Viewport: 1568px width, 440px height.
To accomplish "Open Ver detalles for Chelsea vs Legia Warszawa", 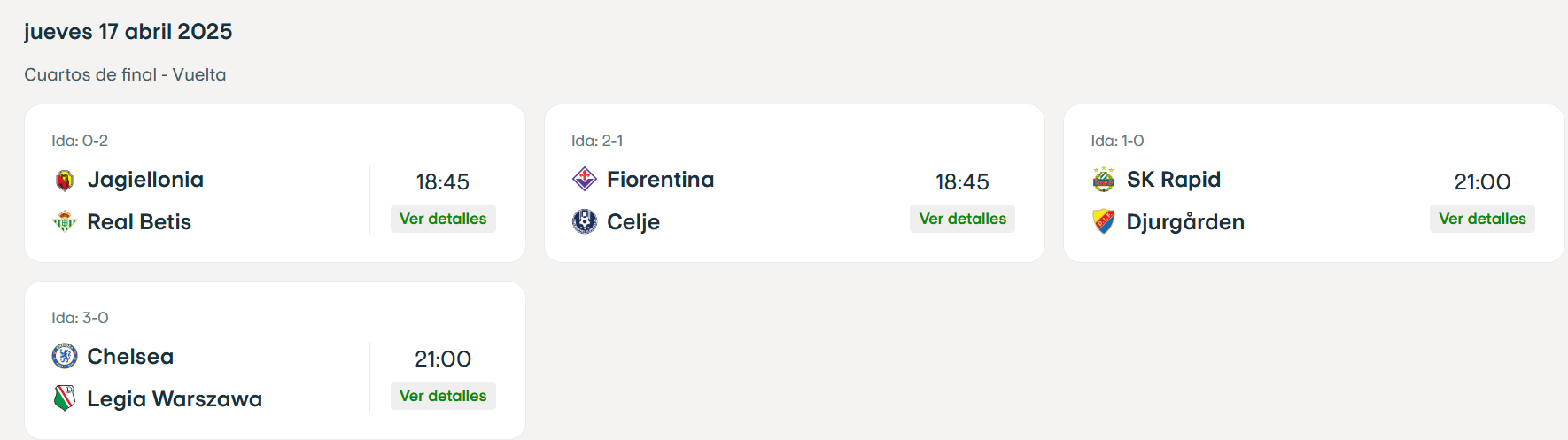I will click(443, 396).
